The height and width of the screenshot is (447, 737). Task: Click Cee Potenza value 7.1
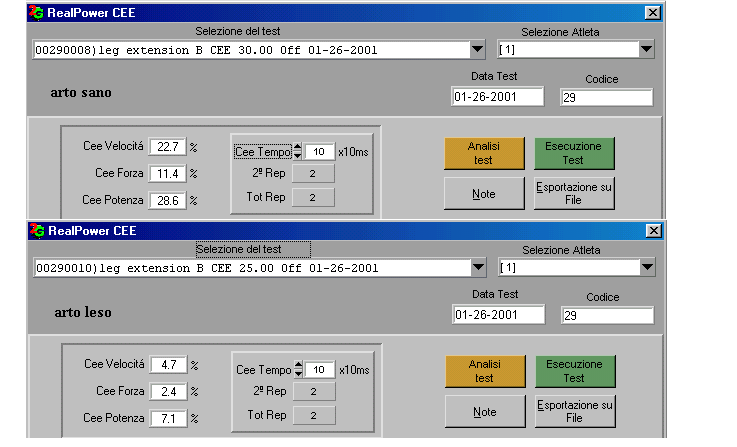click(168, 418)
